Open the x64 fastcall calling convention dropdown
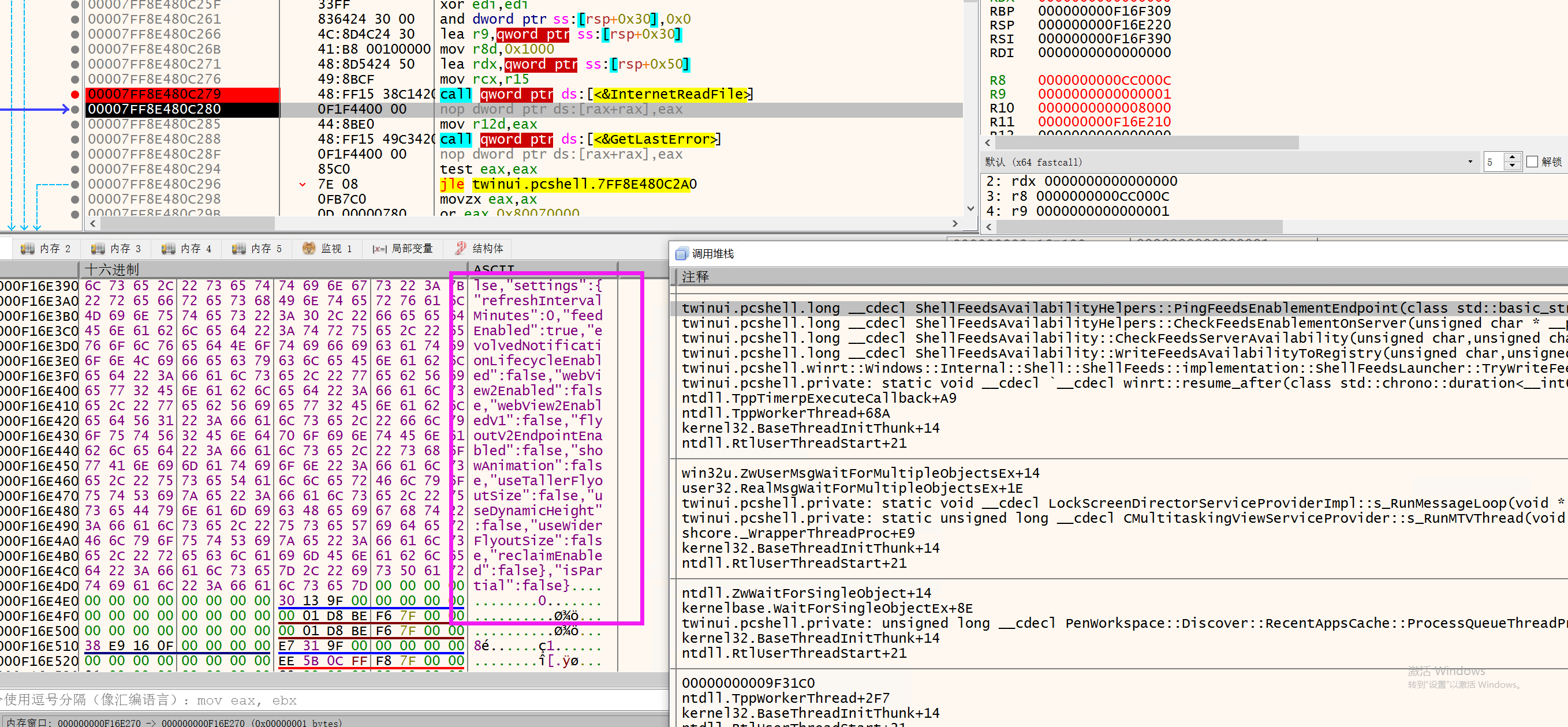Image resolution: width=1568 pixels, height=727 pixels. click(x=1469, y=162)
